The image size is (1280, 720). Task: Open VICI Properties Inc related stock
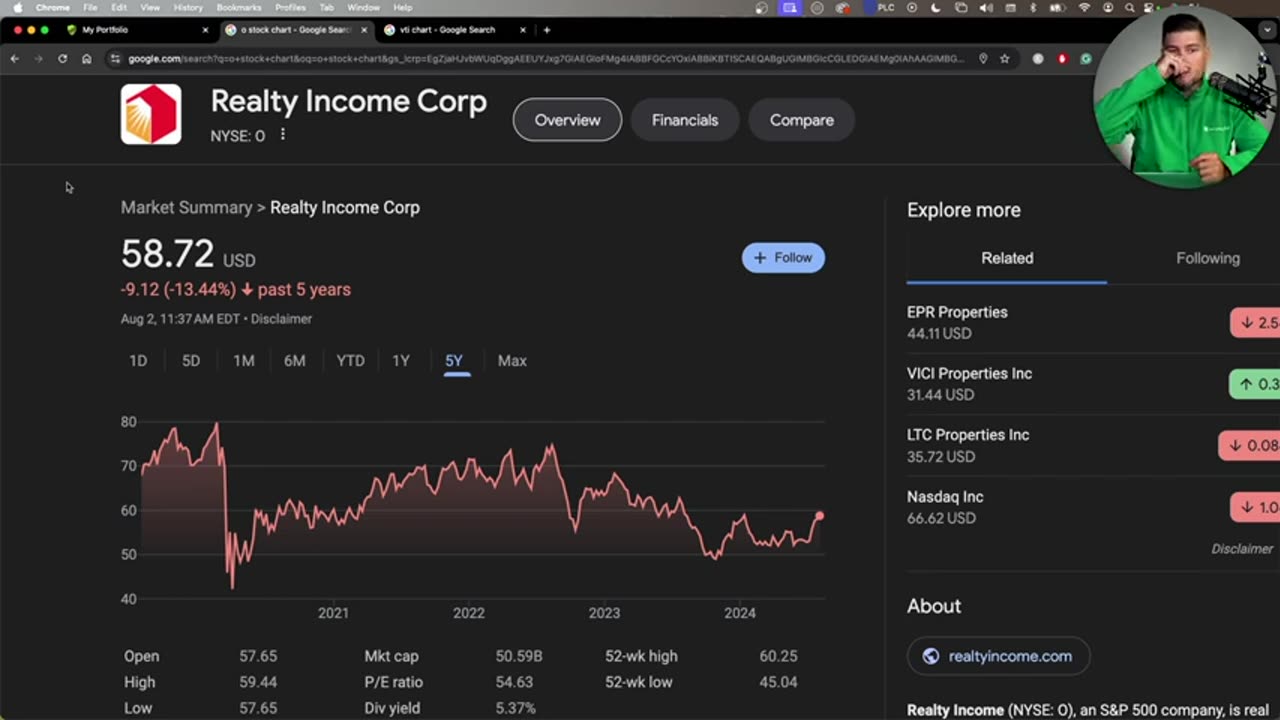(969, 373)
